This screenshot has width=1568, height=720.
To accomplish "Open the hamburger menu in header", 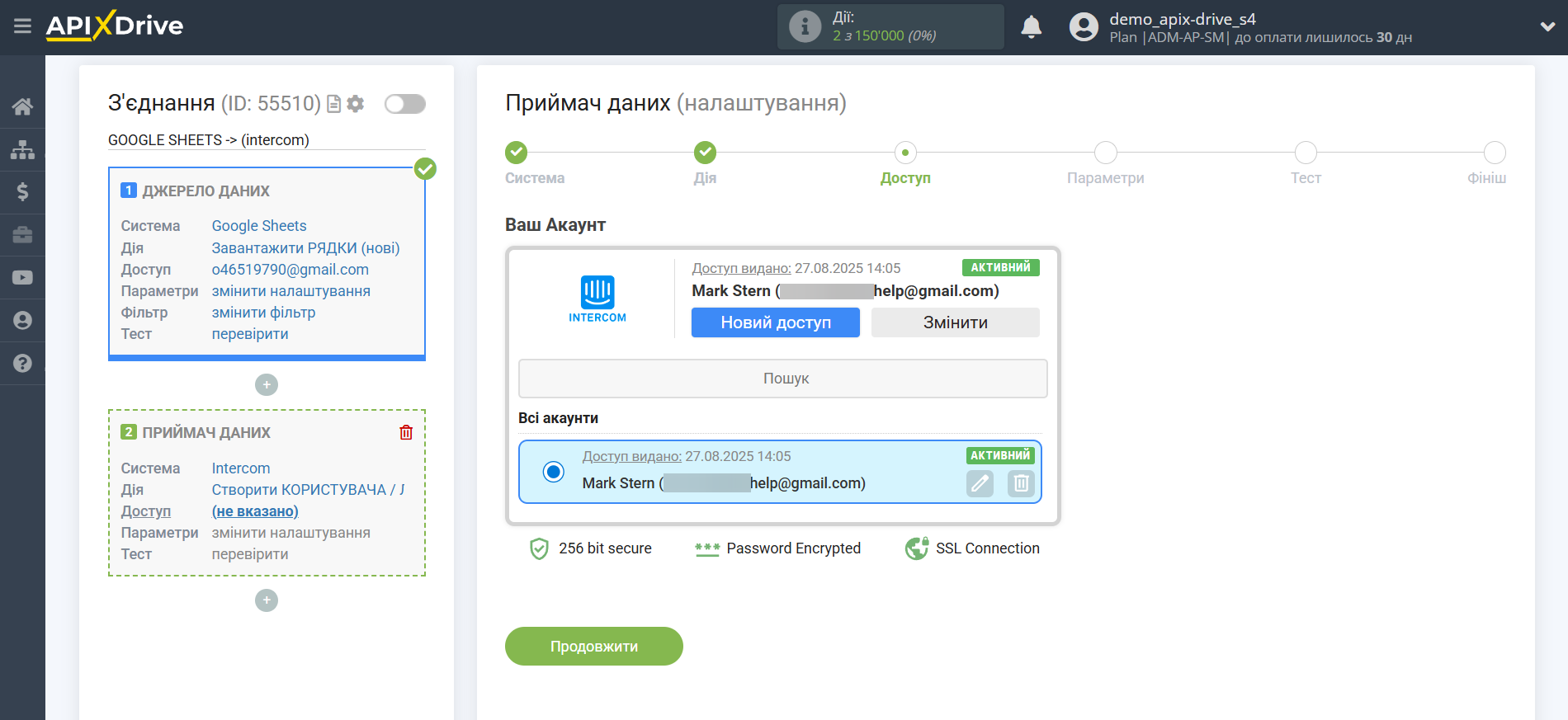I will (x=22, y=26).
